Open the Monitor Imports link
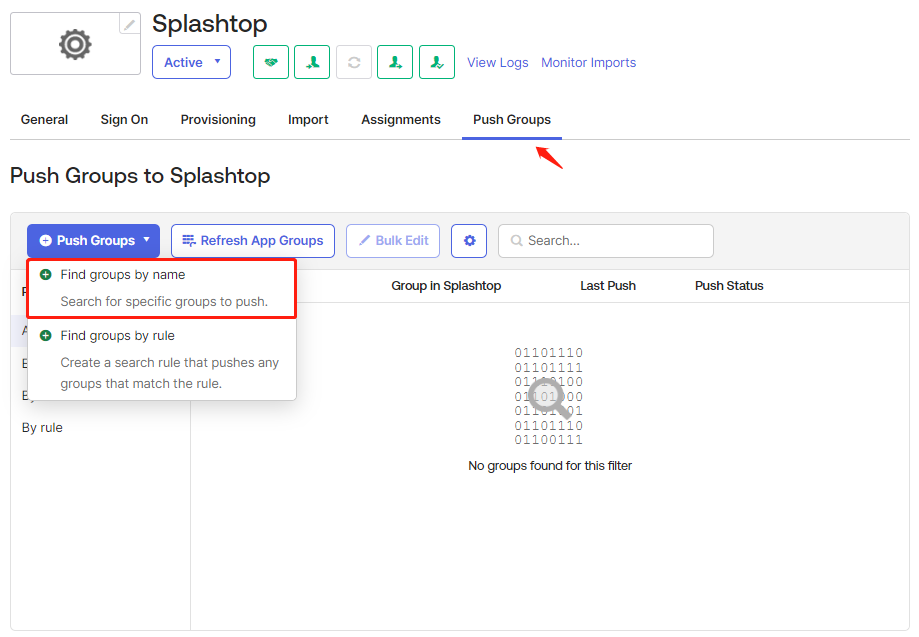 [588, 63]
